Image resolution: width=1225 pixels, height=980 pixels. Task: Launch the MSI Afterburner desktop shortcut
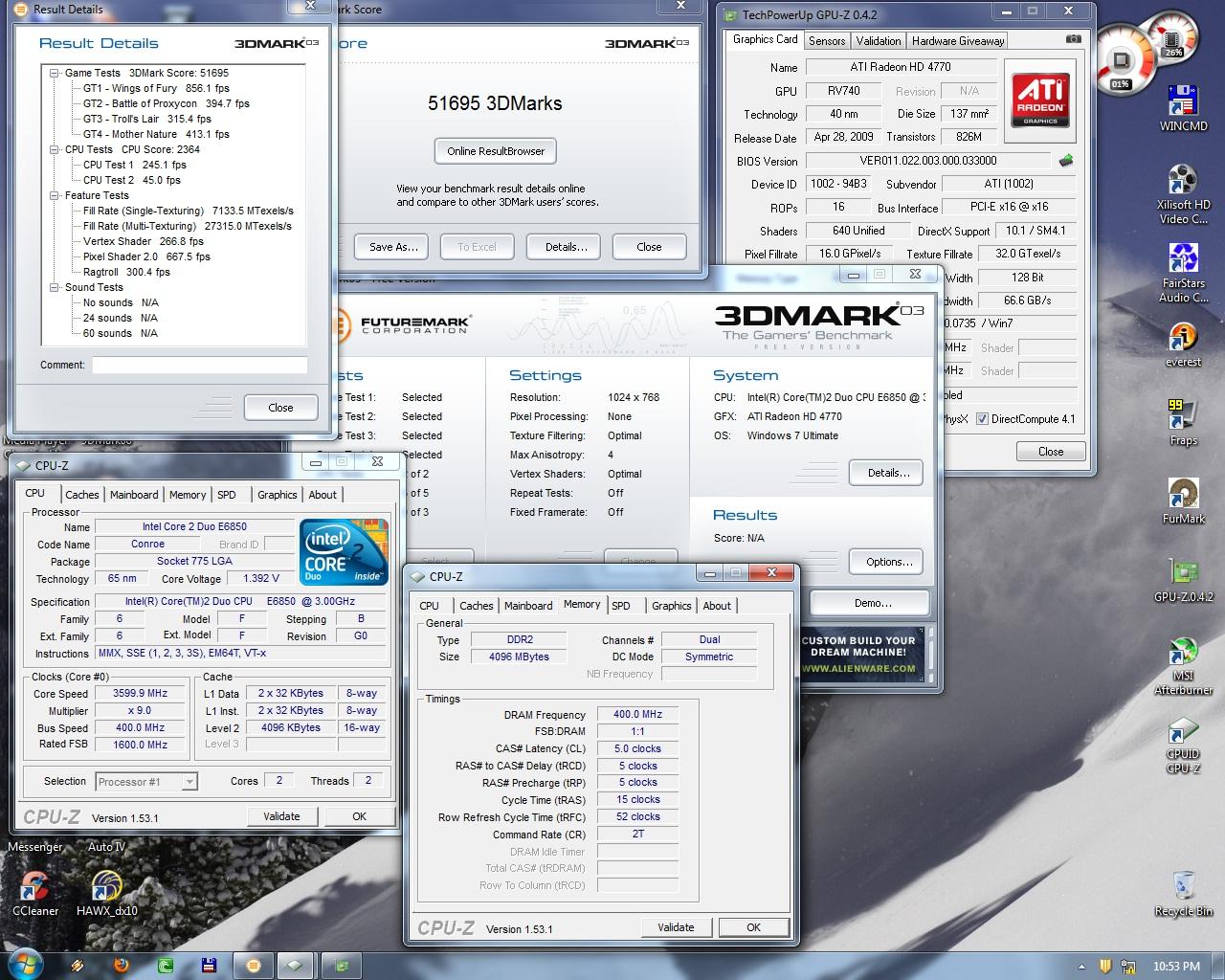point(1183,666)
